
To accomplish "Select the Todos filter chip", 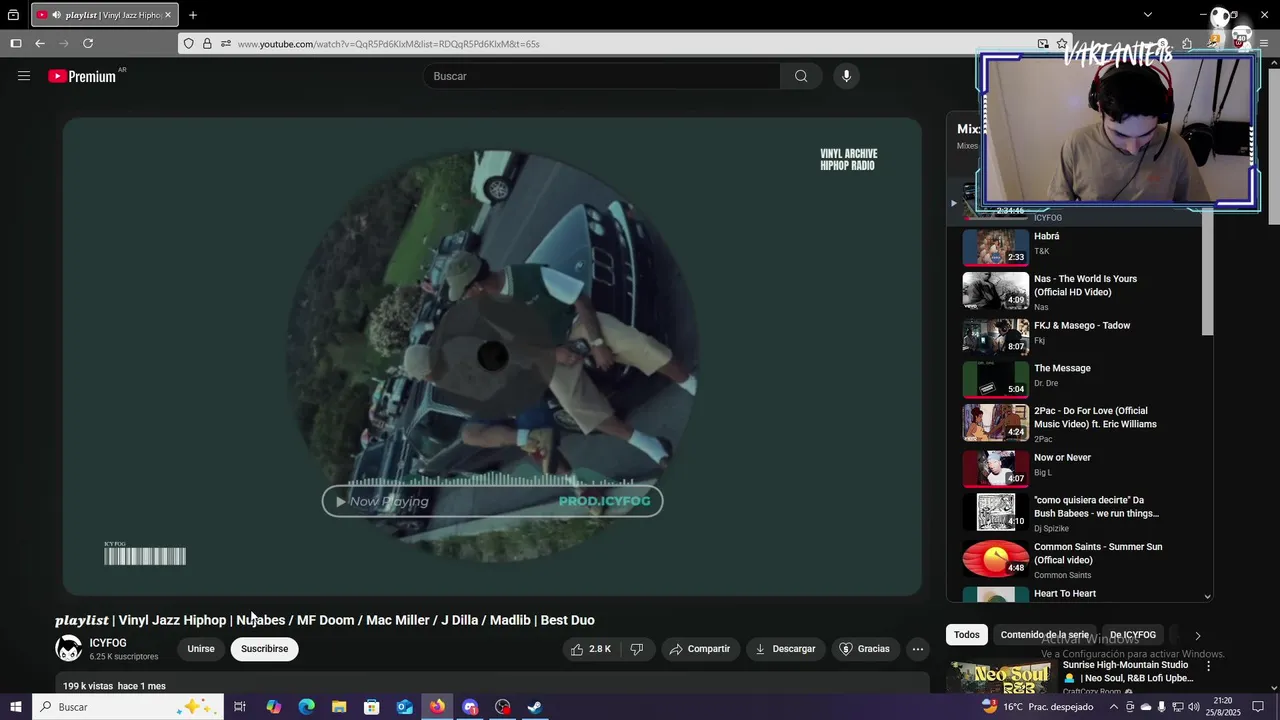I will click(967, 635).
